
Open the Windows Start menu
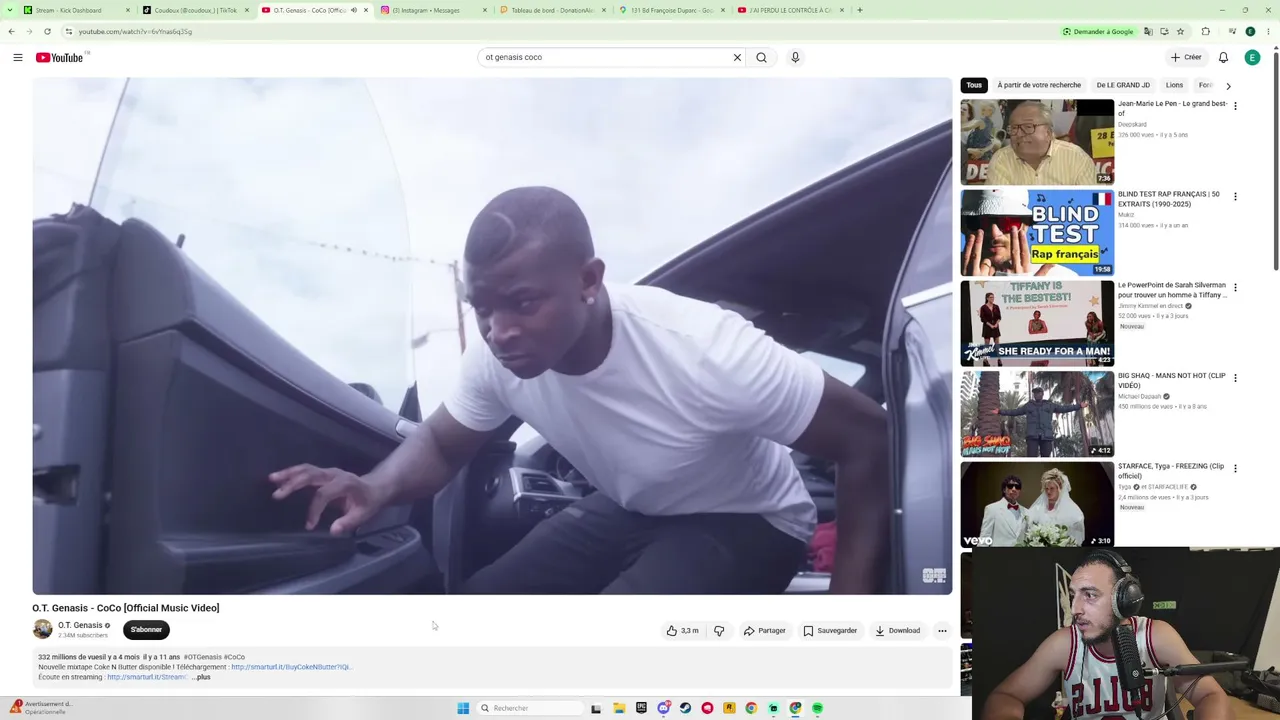463,708
